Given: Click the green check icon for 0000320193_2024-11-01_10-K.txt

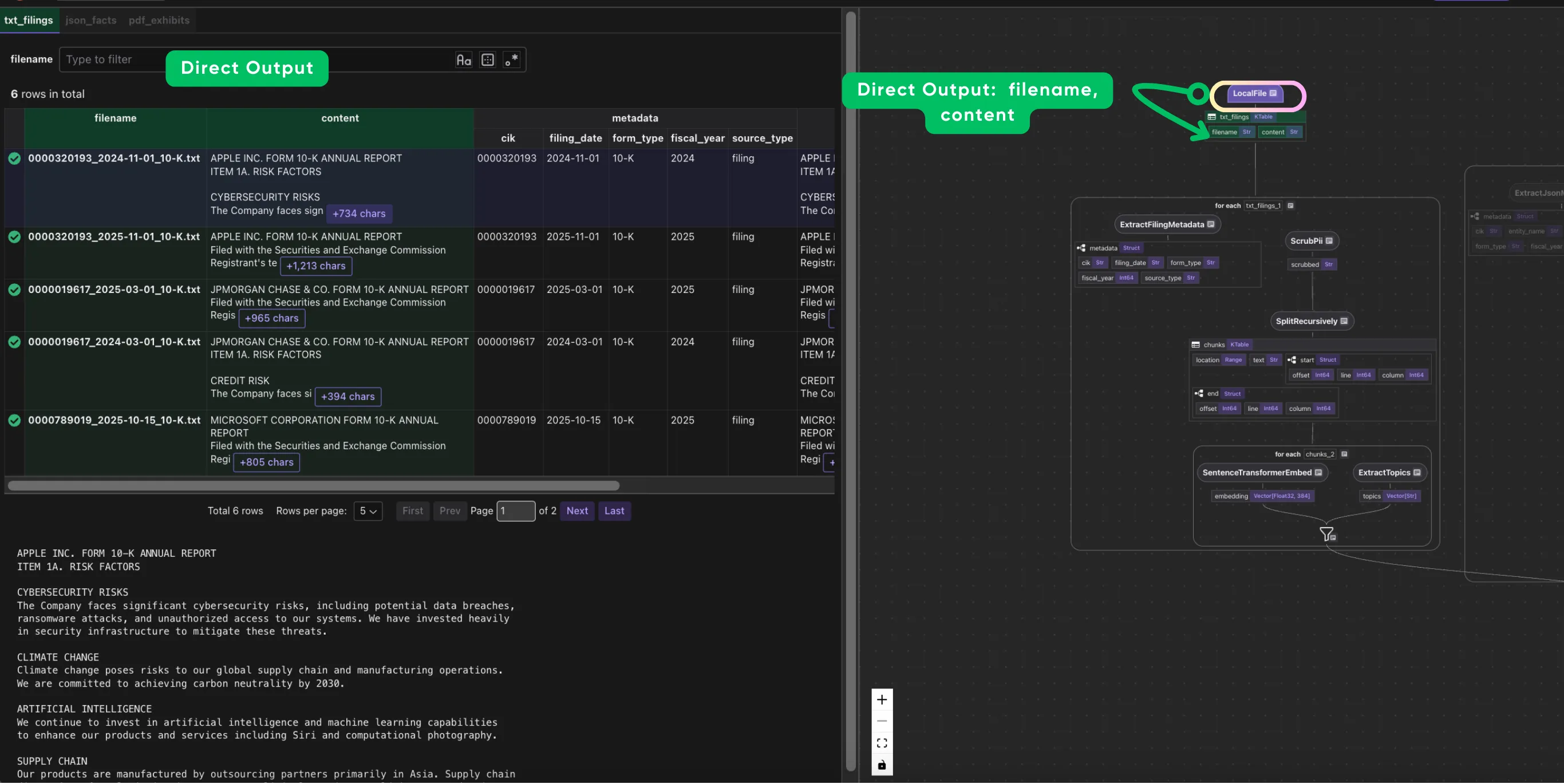Looking at the screenshot, I should pyautogui.click(x=14, y=159).
